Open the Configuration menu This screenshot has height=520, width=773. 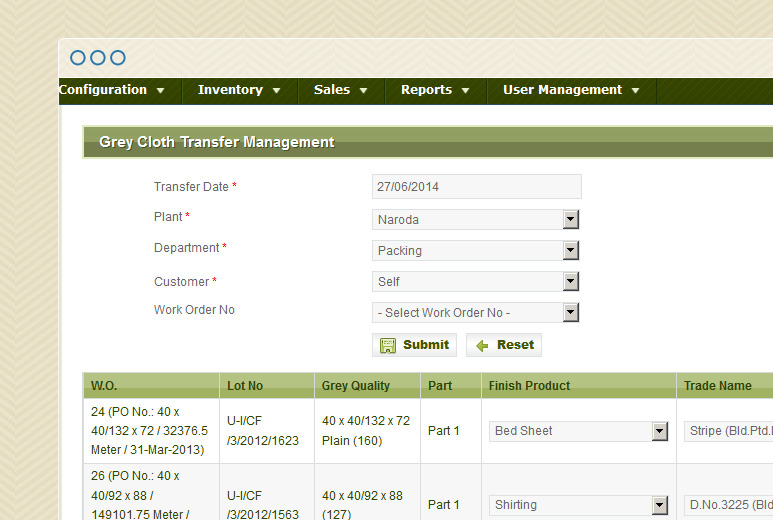pos(111,90)
